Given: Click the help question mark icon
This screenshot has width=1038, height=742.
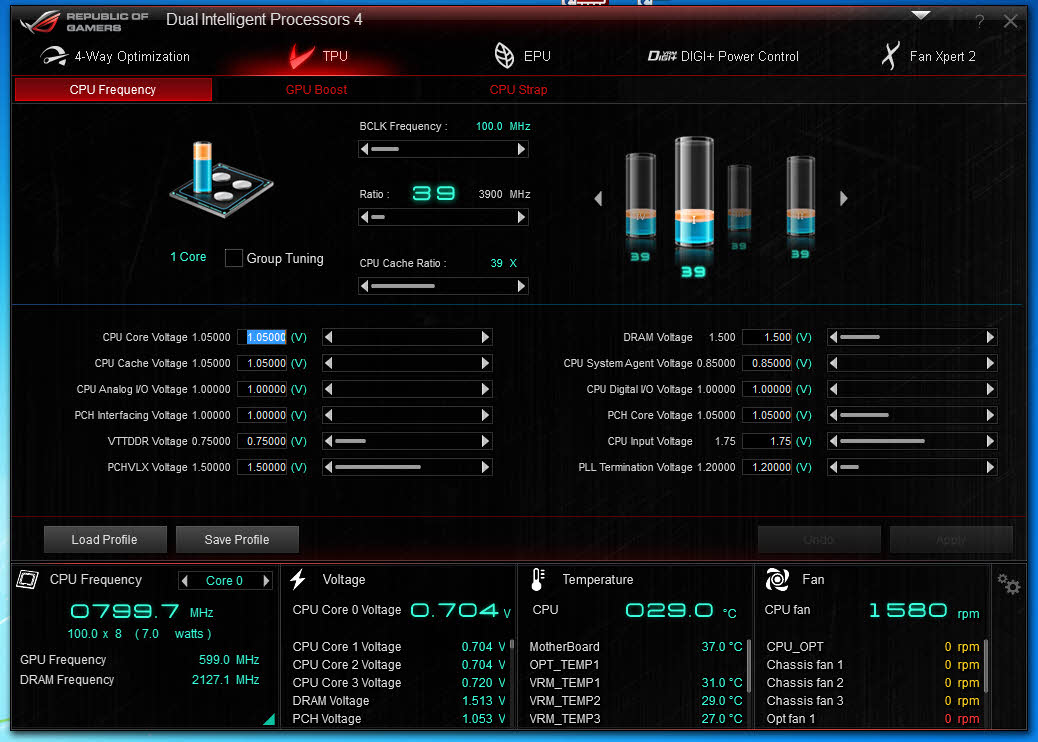Looking at the screenshot, I should (x=980, y=21).
